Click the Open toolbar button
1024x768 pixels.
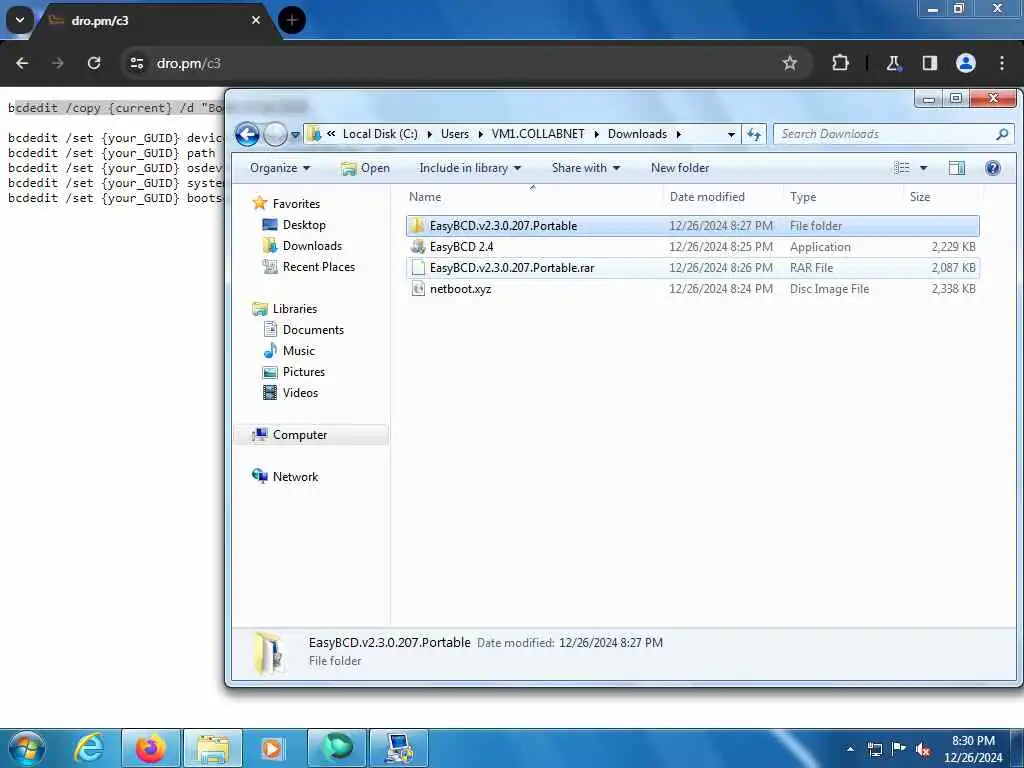coord(366,168)
